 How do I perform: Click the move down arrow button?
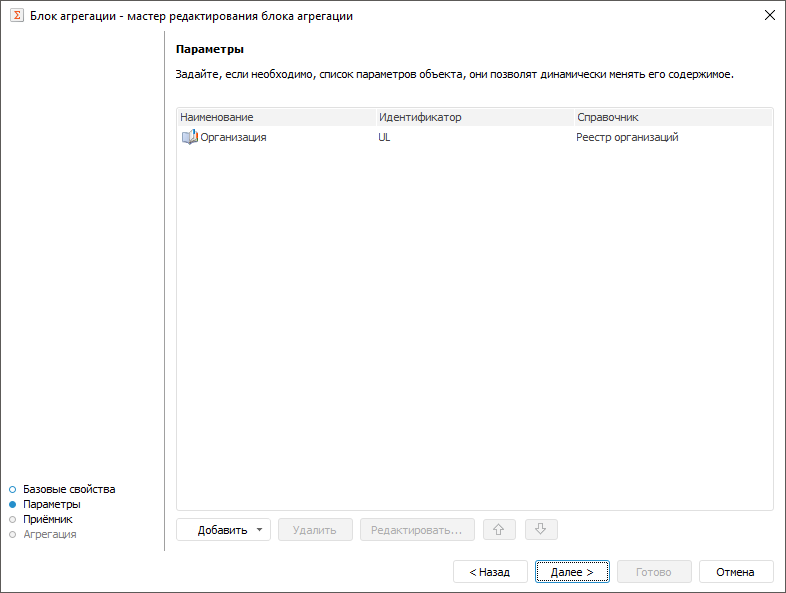(x=540, y=530)
